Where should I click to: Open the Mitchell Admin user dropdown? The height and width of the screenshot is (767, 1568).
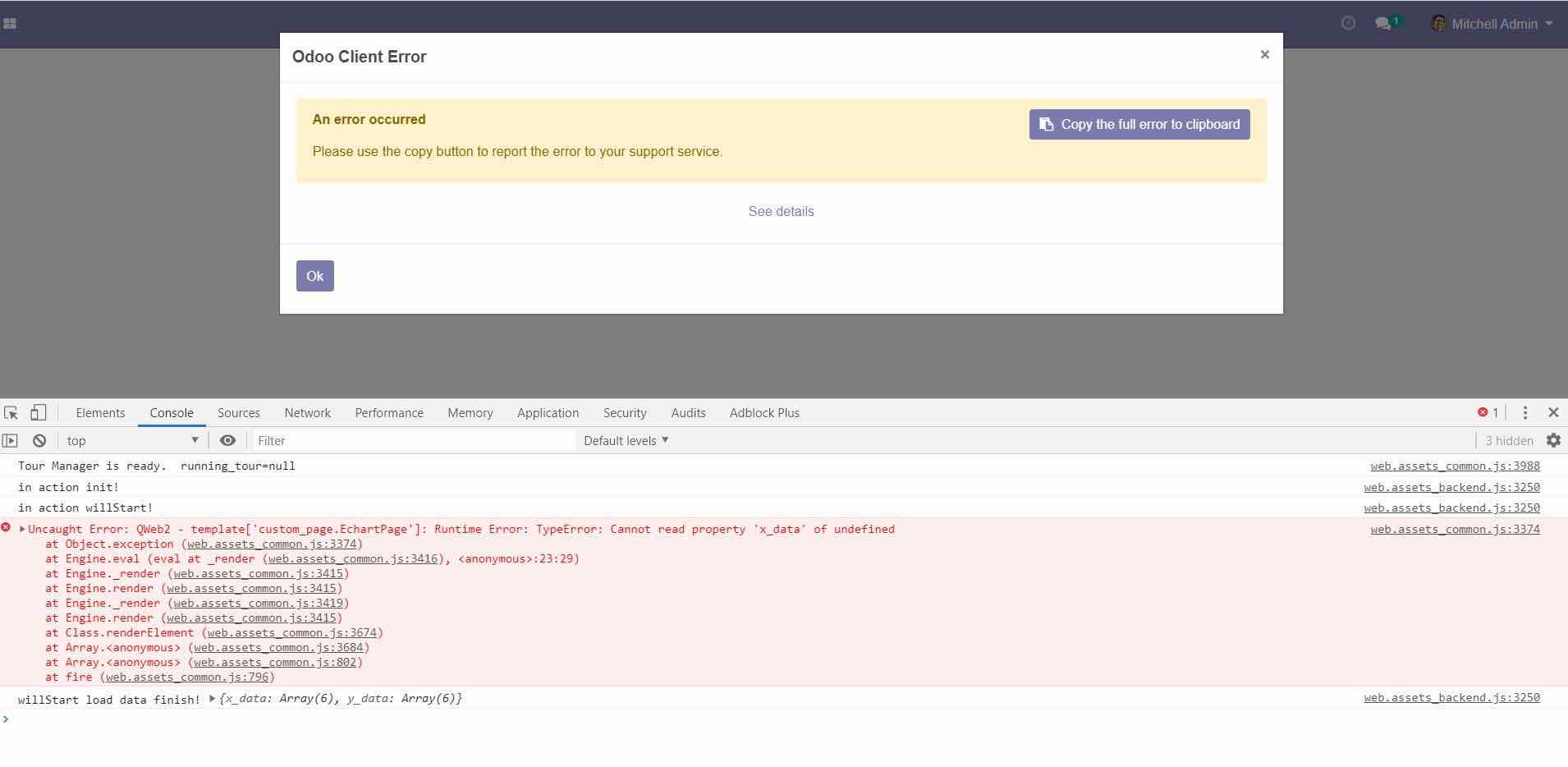(1492, 24)
